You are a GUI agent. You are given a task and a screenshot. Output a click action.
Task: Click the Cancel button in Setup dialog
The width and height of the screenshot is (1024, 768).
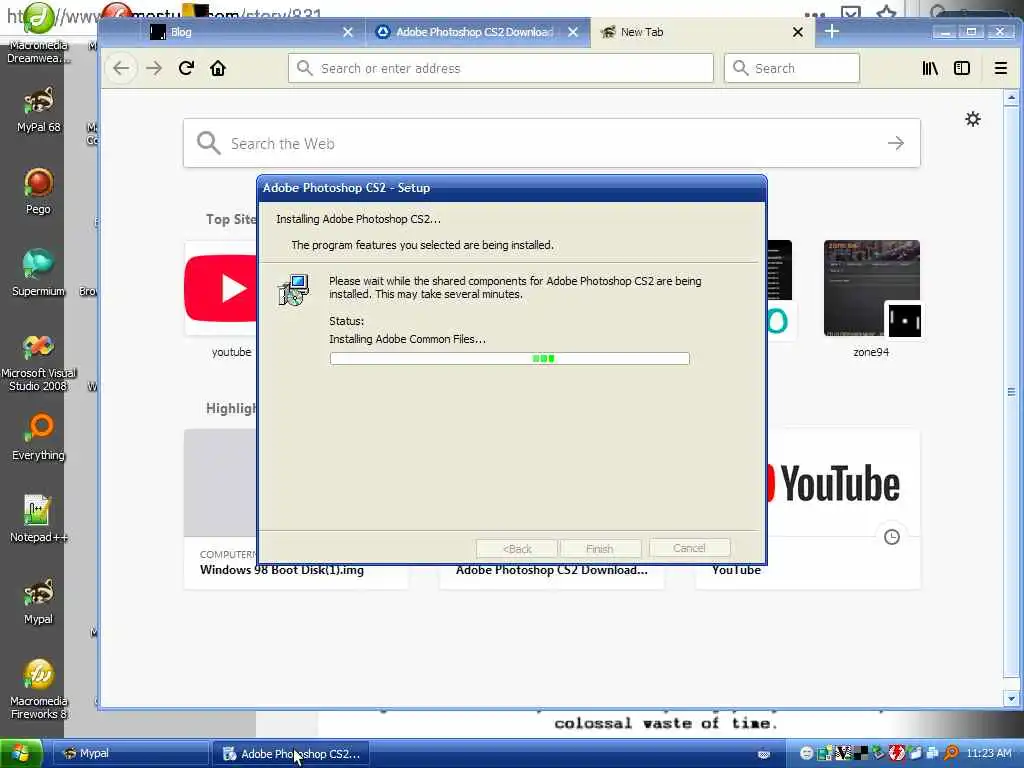pos(689,548)
